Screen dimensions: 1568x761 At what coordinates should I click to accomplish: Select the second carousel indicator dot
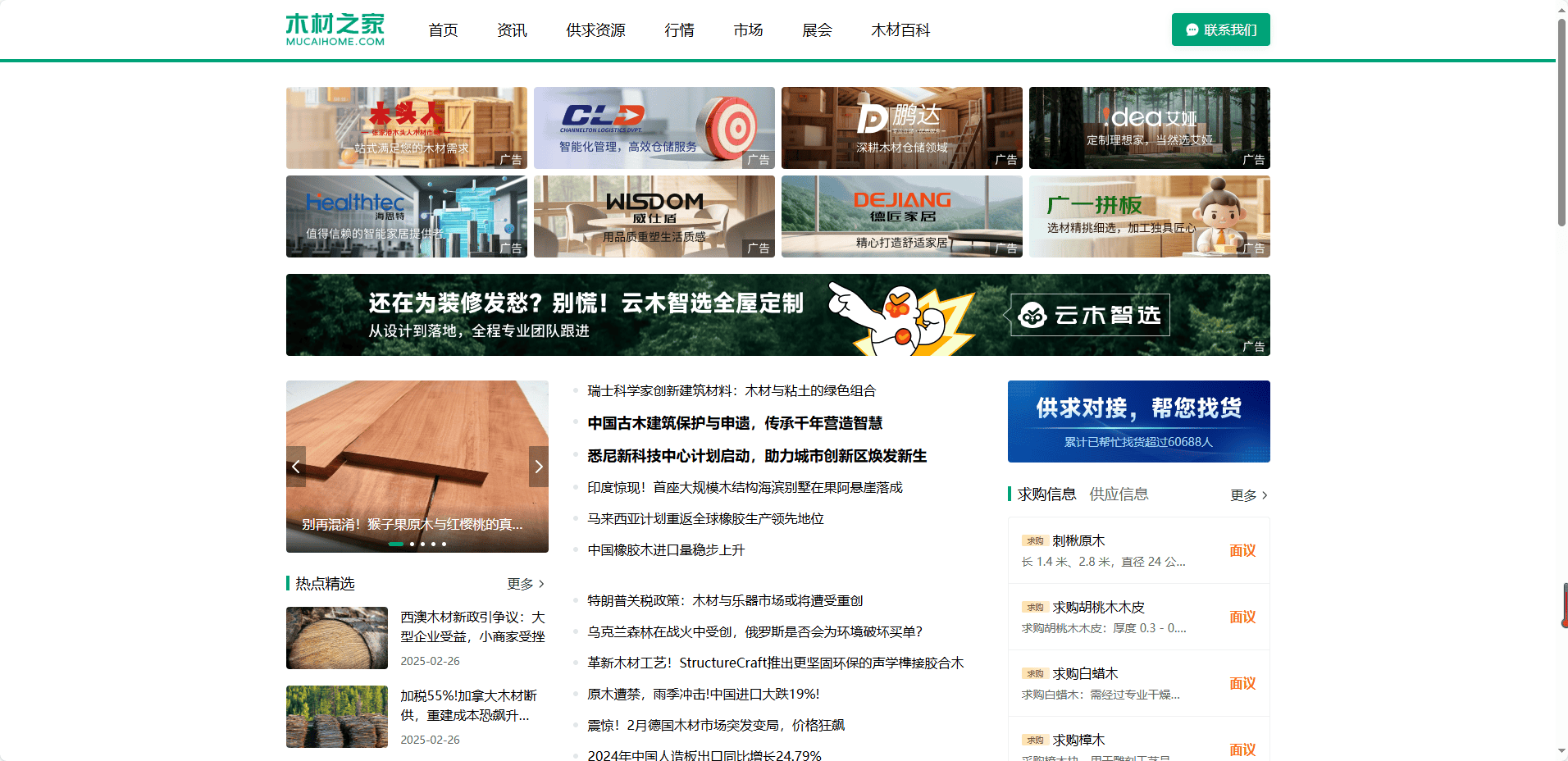coord(412,544)
